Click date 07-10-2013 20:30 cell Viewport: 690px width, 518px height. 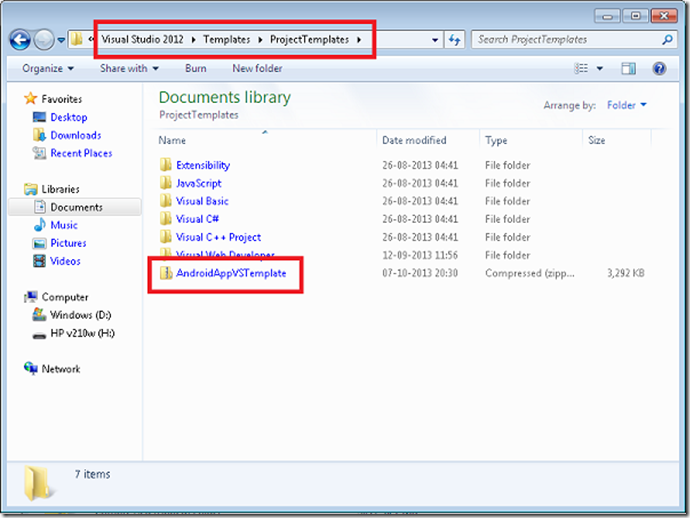pos(420,273)
